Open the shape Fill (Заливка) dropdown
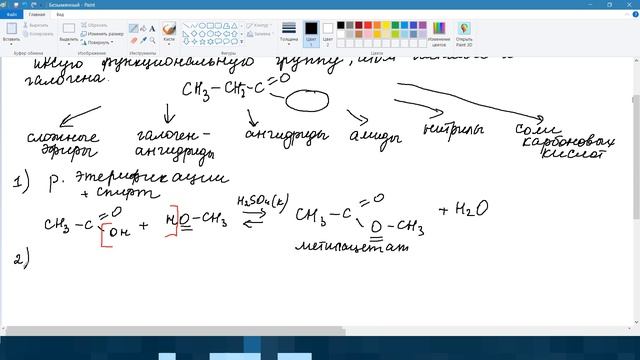This screenshot has width=640, height=360. 259,34
